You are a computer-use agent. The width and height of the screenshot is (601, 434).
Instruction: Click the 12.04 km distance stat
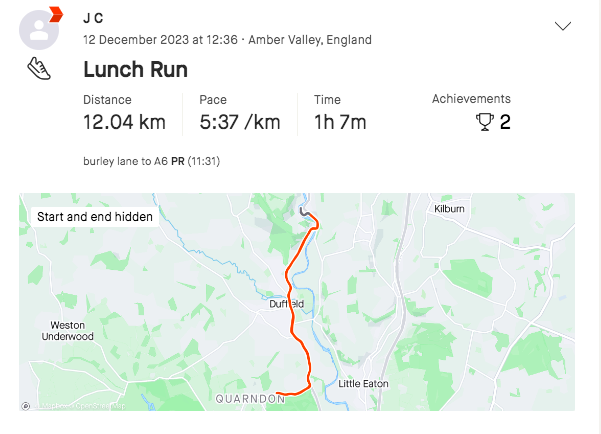[124, 122]
